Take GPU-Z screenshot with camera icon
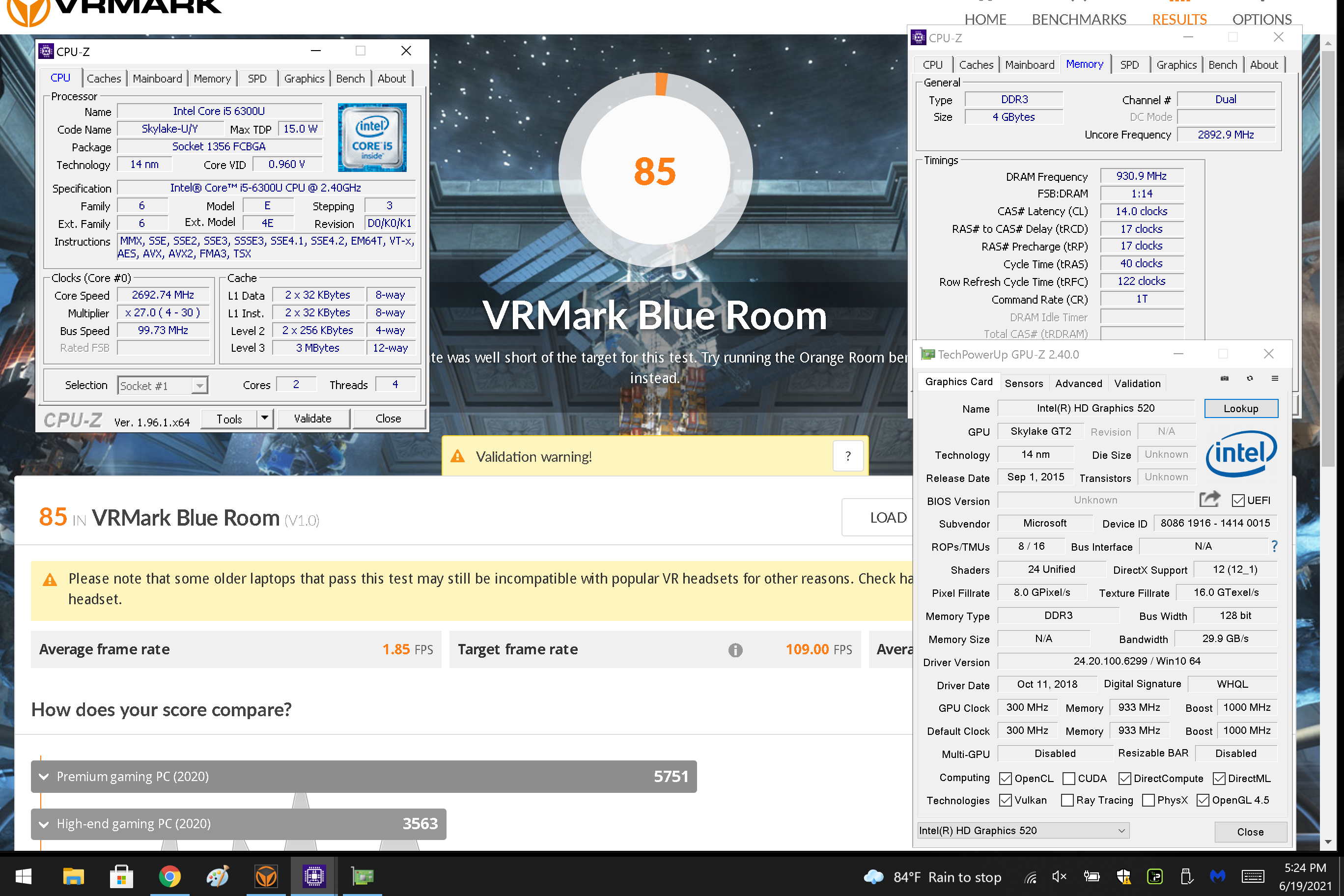 [x=1224, y=378]
